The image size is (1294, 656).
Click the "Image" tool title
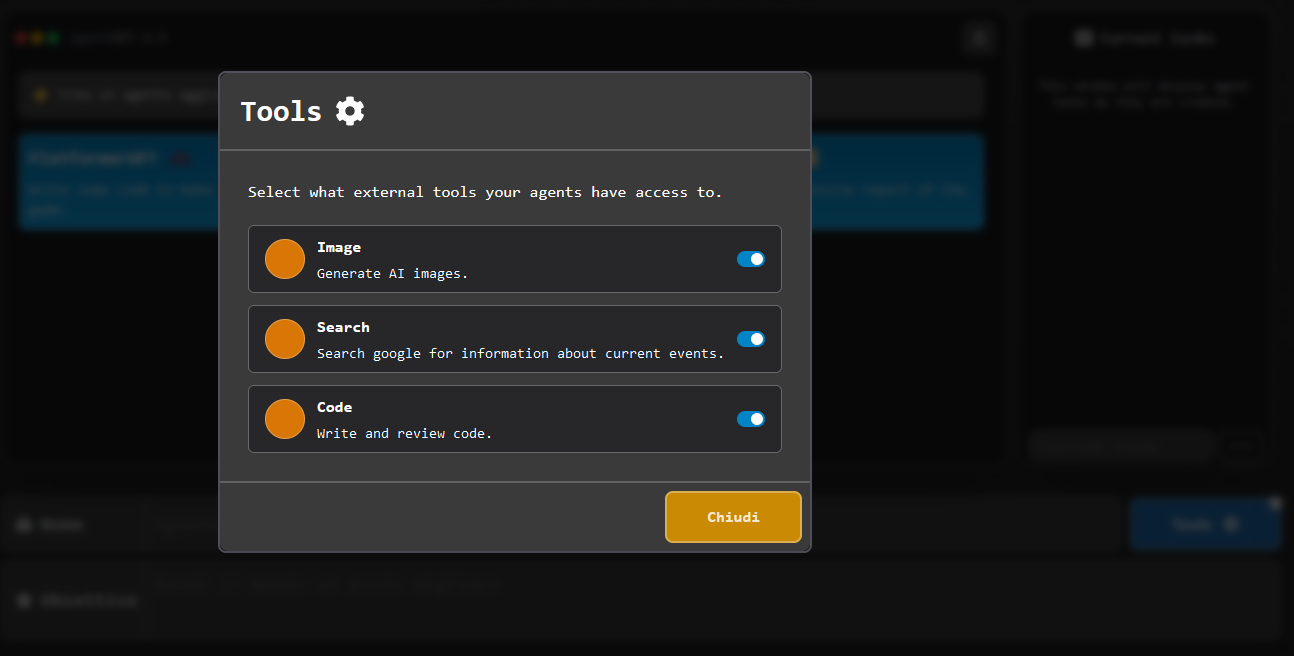pyautogui.click(x=339, y=247)
